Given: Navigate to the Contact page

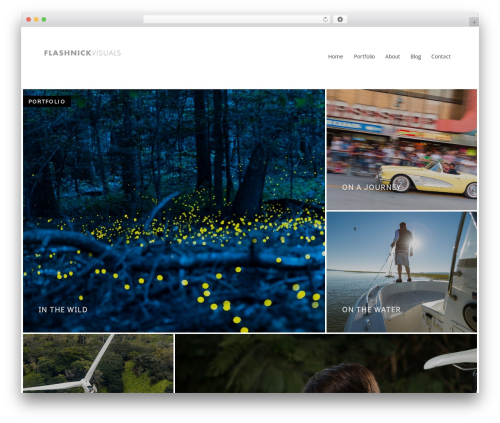Looking at the screenshot, I should (x=441, y=57).
